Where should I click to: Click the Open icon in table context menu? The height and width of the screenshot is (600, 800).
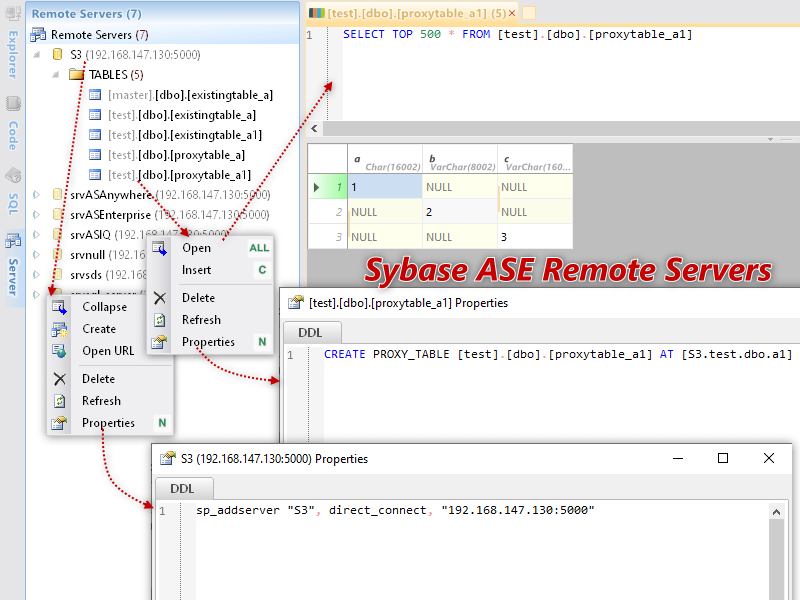[x=159, y=248]
